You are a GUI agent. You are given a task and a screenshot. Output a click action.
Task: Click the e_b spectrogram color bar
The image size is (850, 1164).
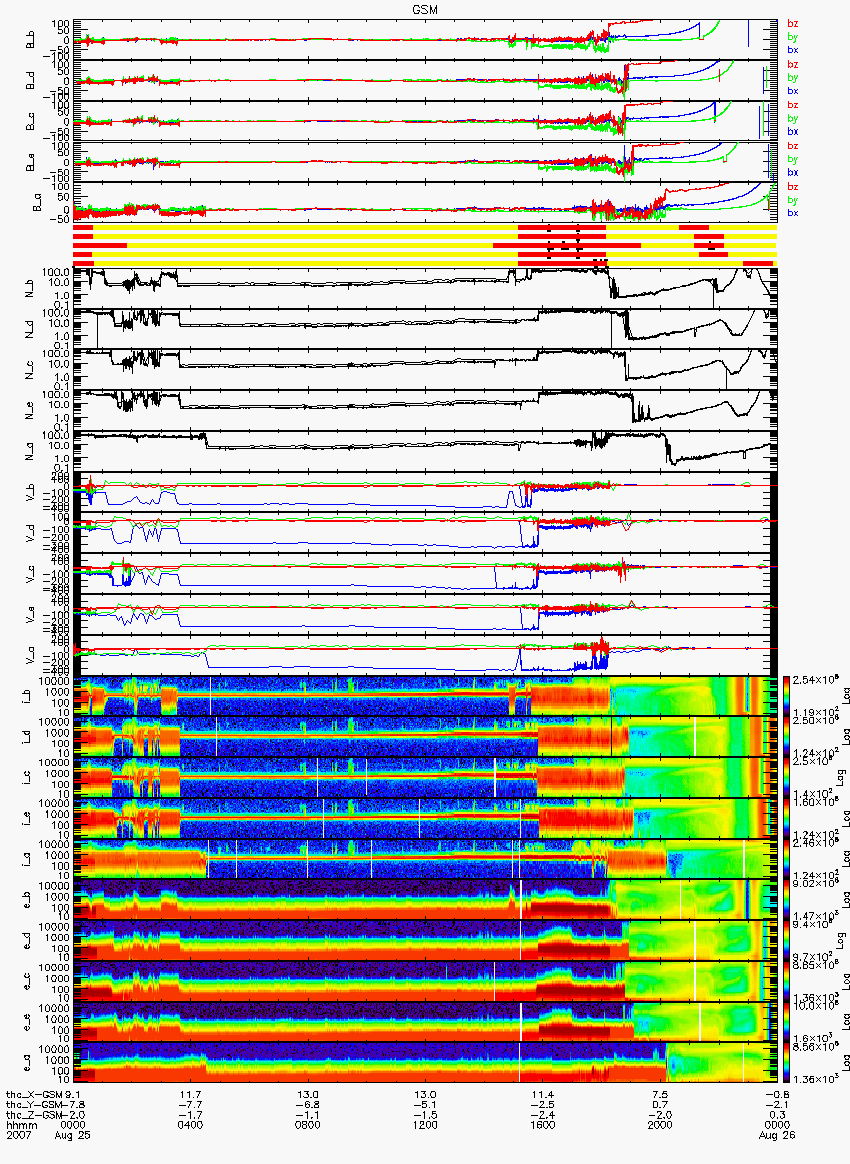(788, 900)
